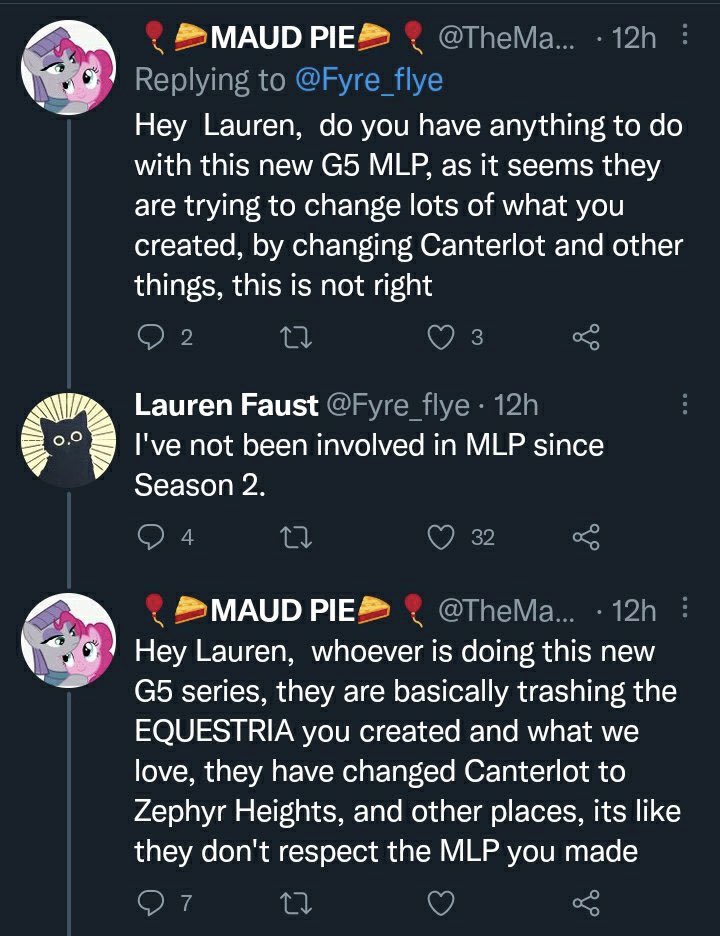
Task: Like the first Maud Pie tweet
Action: pos(441,337)
